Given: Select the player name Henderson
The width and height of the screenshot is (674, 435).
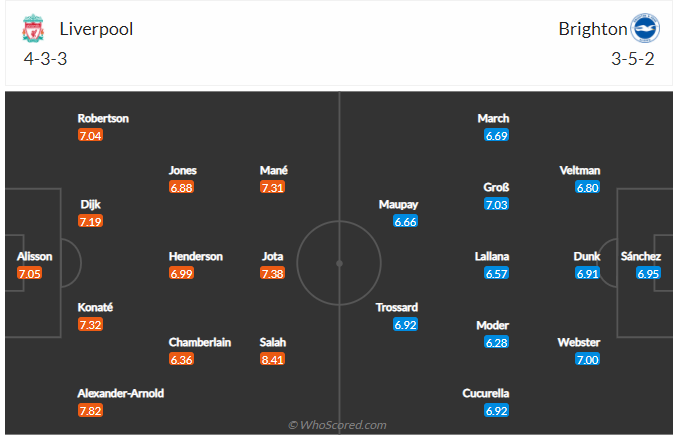Looking at the screenshot, I should (196, 256).
